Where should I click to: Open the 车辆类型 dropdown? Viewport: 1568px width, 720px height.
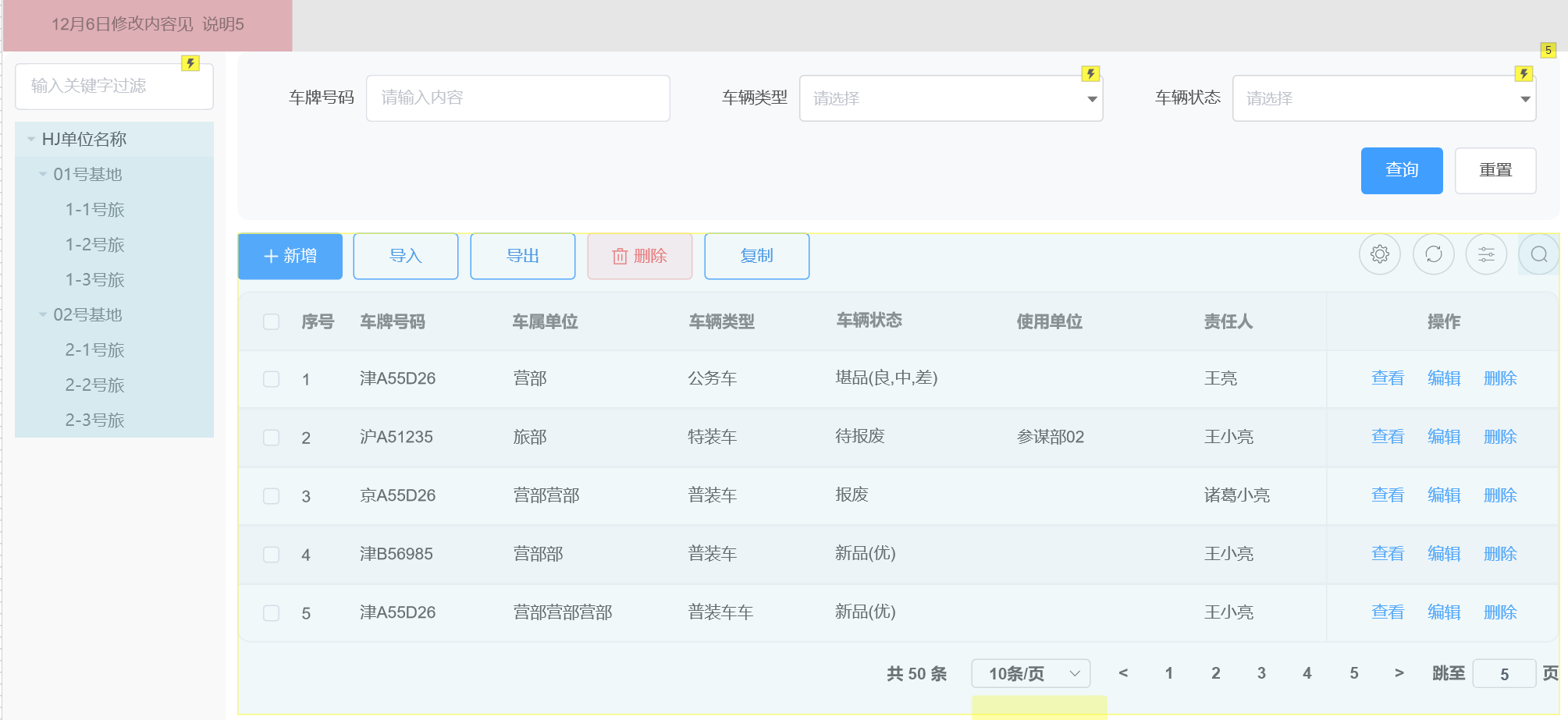tap(951, 98)
